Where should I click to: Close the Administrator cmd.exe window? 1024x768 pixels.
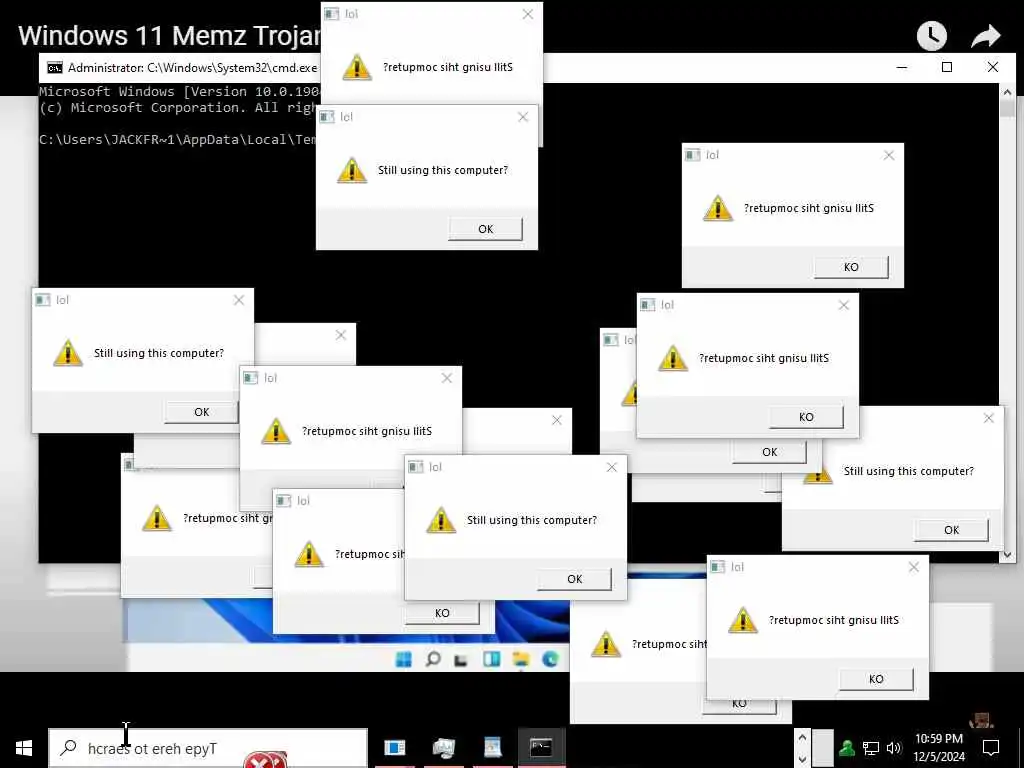(x=993, y=67)
